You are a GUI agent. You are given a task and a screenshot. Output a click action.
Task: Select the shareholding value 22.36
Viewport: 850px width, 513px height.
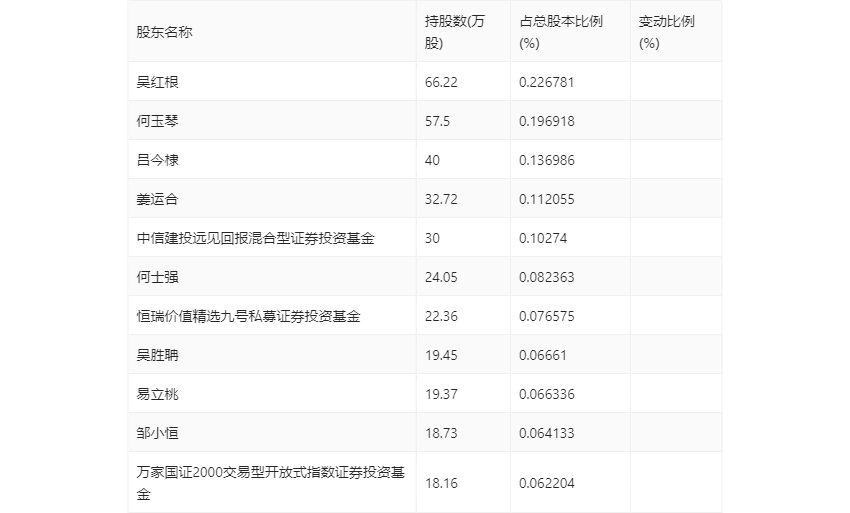point(441,316)
